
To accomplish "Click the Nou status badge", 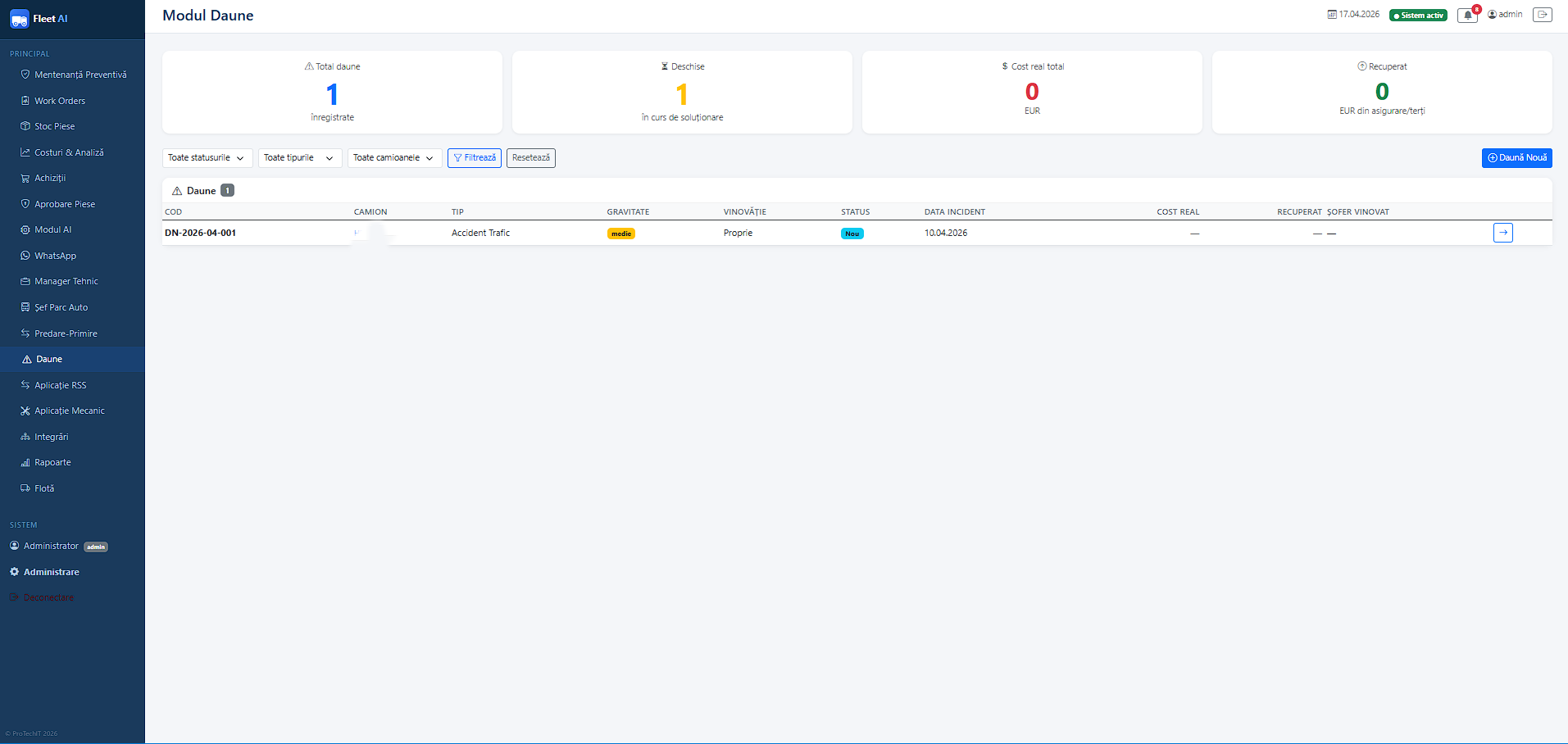I will click(x=852, y=234).
